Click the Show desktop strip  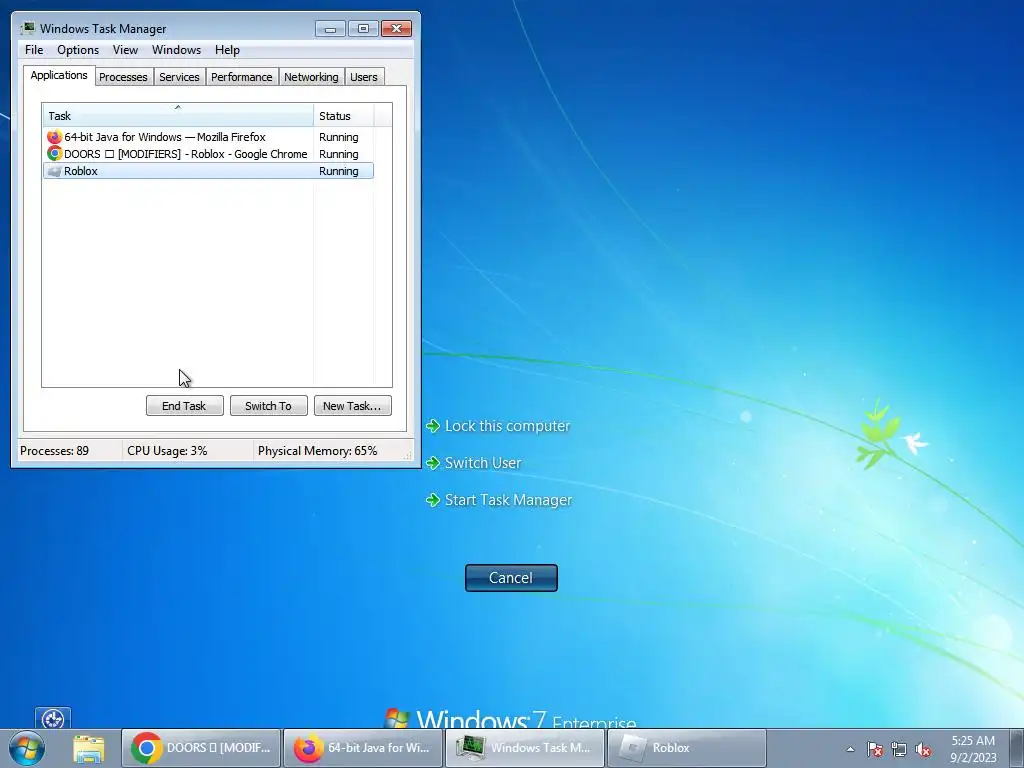coord(1018,748)
